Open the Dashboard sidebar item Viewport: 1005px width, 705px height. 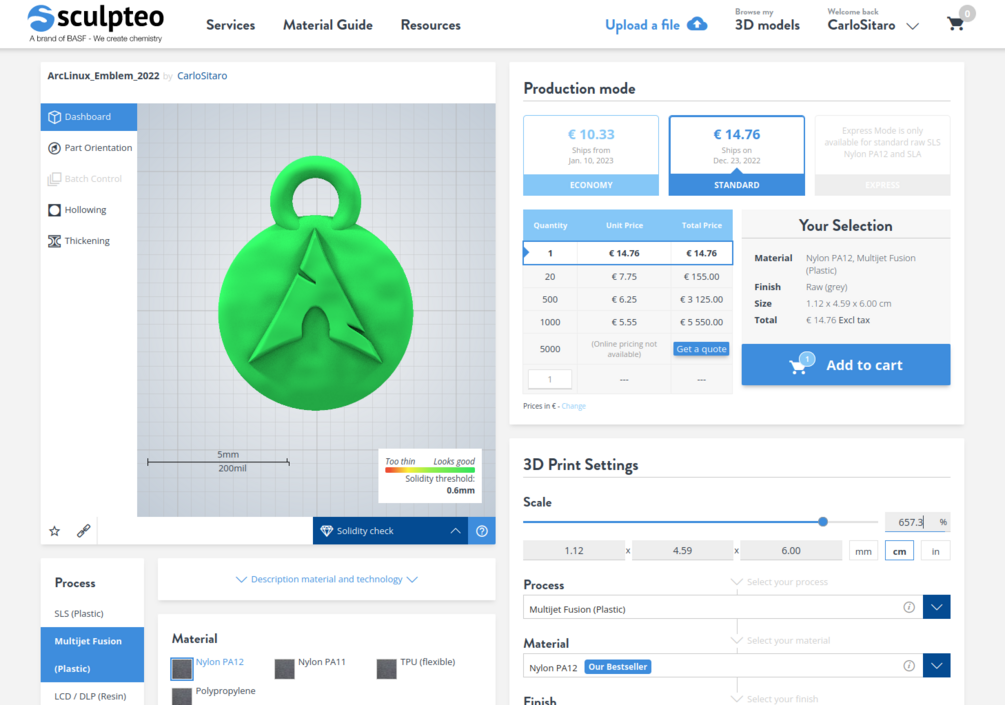click(x=89, y=117)
